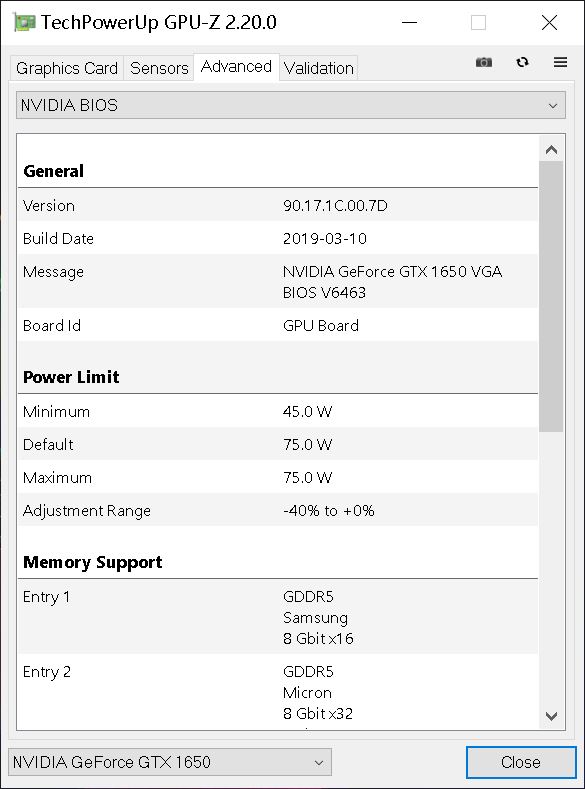
Task: Minimize the GPU-Z window
Action: [409, 23]
